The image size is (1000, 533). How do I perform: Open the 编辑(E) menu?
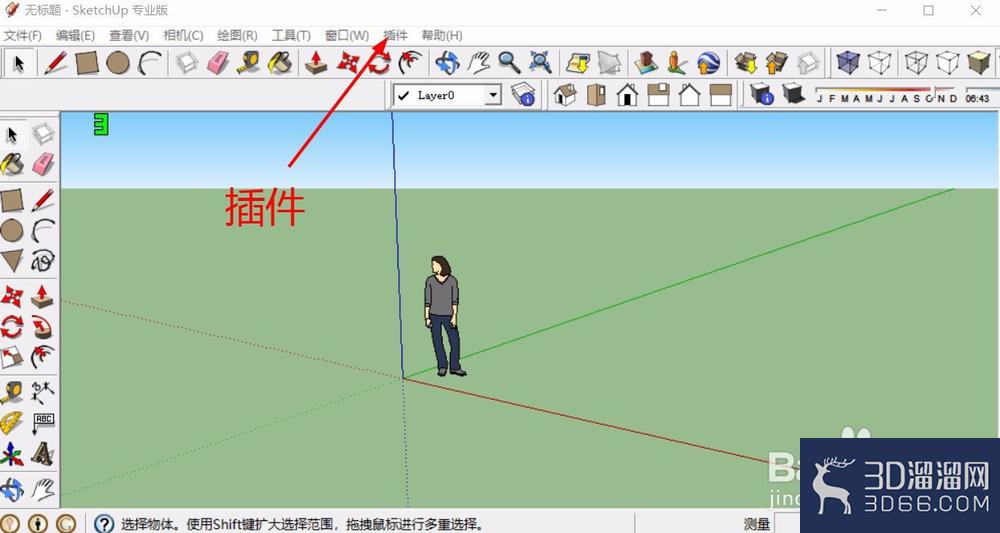click(x=75, y=36)
